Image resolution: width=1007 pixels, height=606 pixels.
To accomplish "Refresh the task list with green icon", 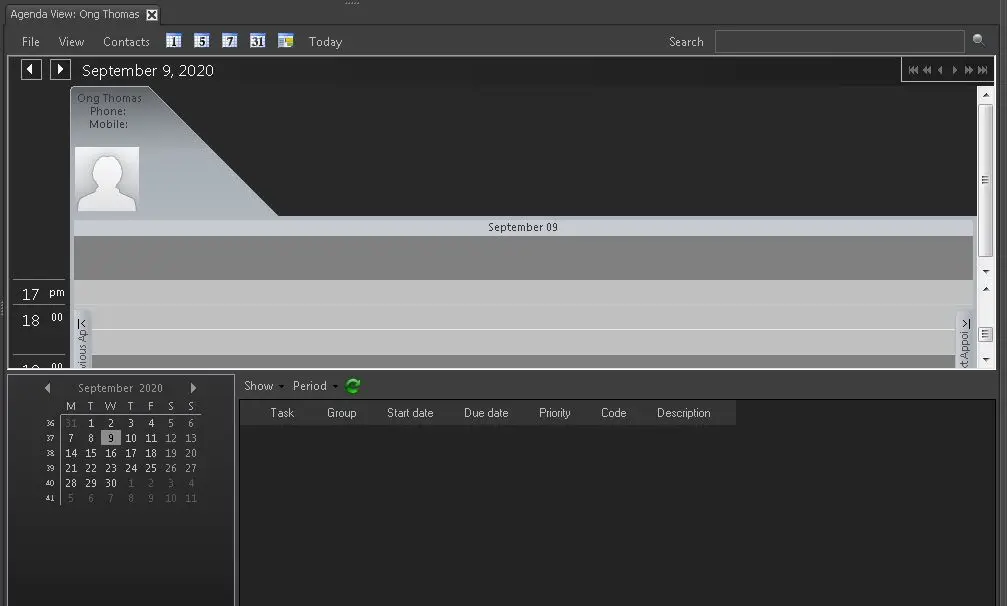I will coord(353,386).
